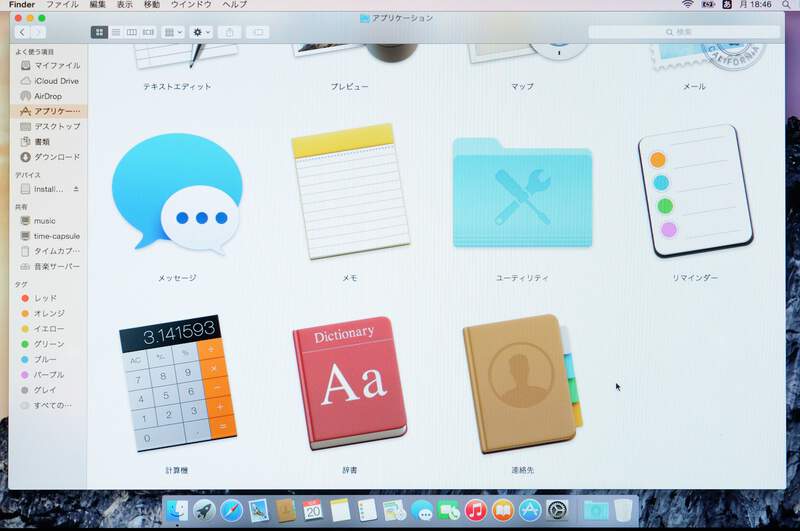Image resolution: width=800 pixels, height=531 pixels.
Task: Open the Messages (メッセージ) app icon
Action: [x=177, y=194]
